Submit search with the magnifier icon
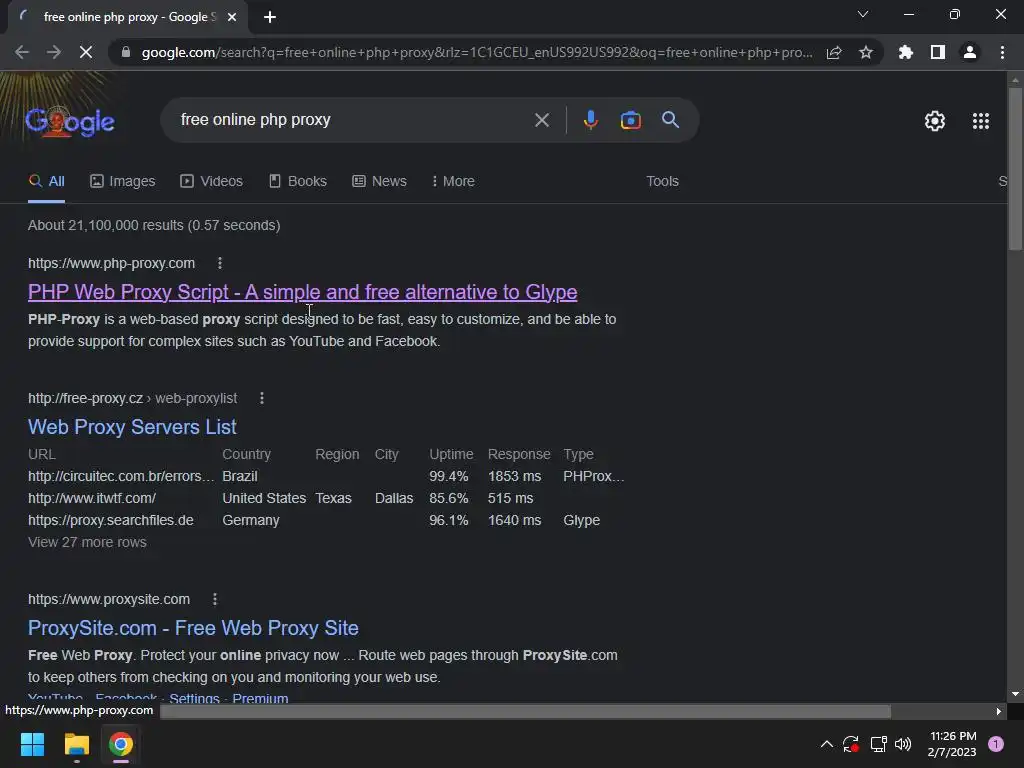The image size is (1024, 768). click(670, 120)
